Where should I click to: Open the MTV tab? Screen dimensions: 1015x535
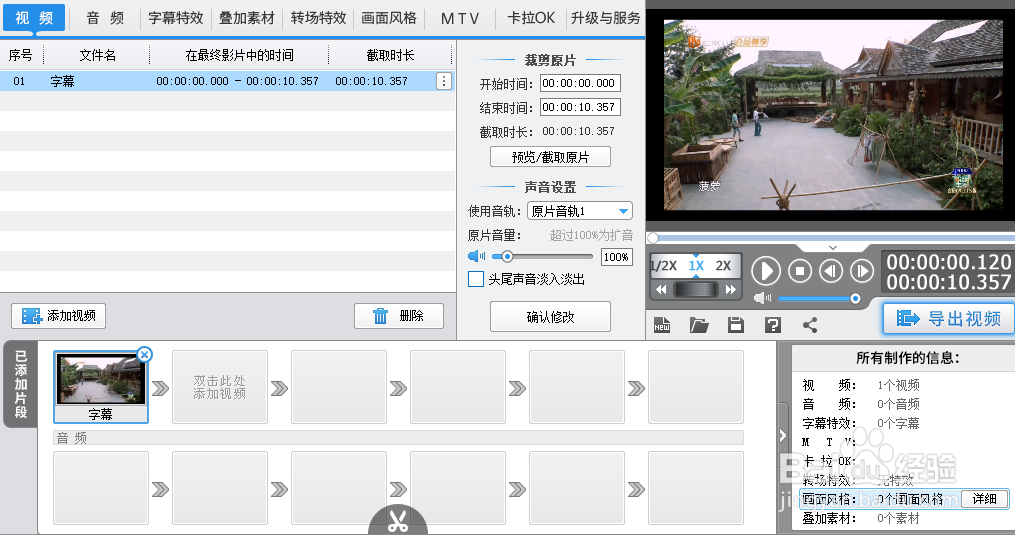point(460,17)
